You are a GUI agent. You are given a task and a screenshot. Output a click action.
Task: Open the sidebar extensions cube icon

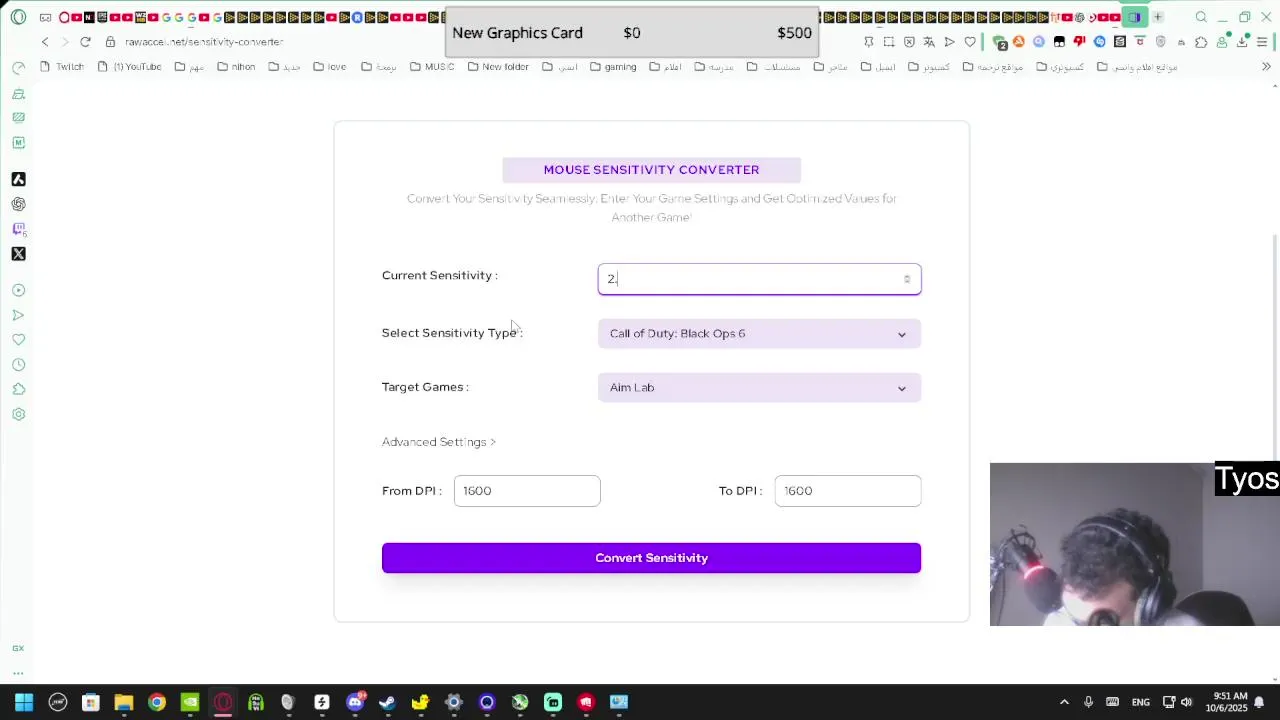(x=18, y=389)
